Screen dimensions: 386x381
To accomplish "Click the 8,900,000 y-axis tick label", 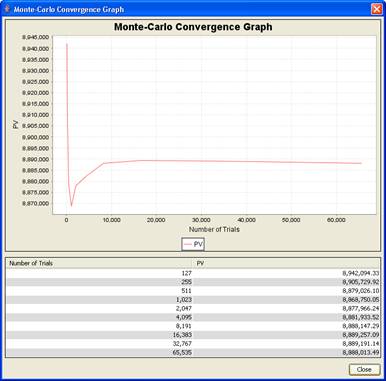I will click(36, 137).
